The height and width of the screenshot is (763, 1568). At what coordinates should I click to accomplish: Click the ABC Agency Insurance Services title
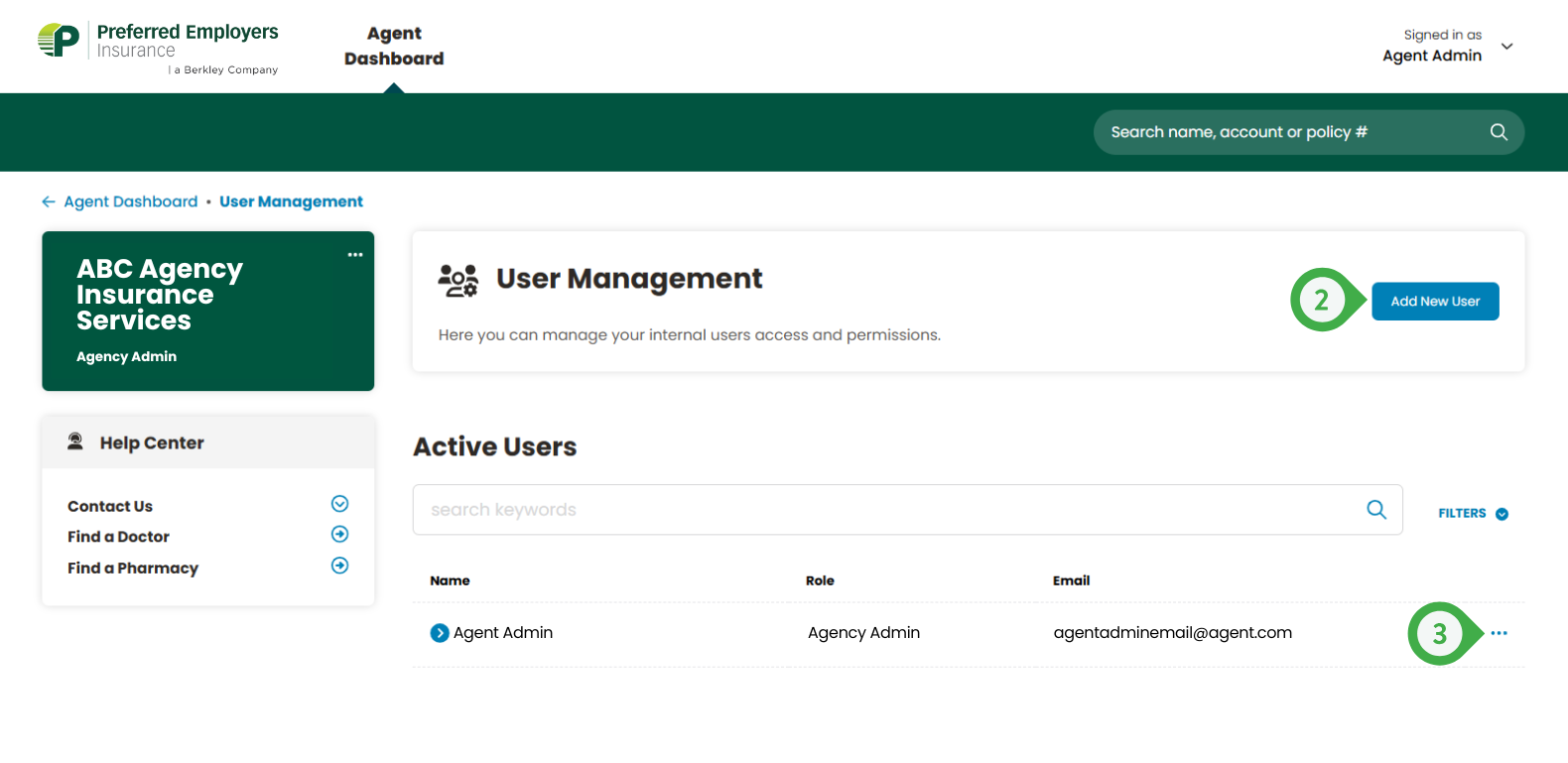pyautogui.click(x=160, y=295)
